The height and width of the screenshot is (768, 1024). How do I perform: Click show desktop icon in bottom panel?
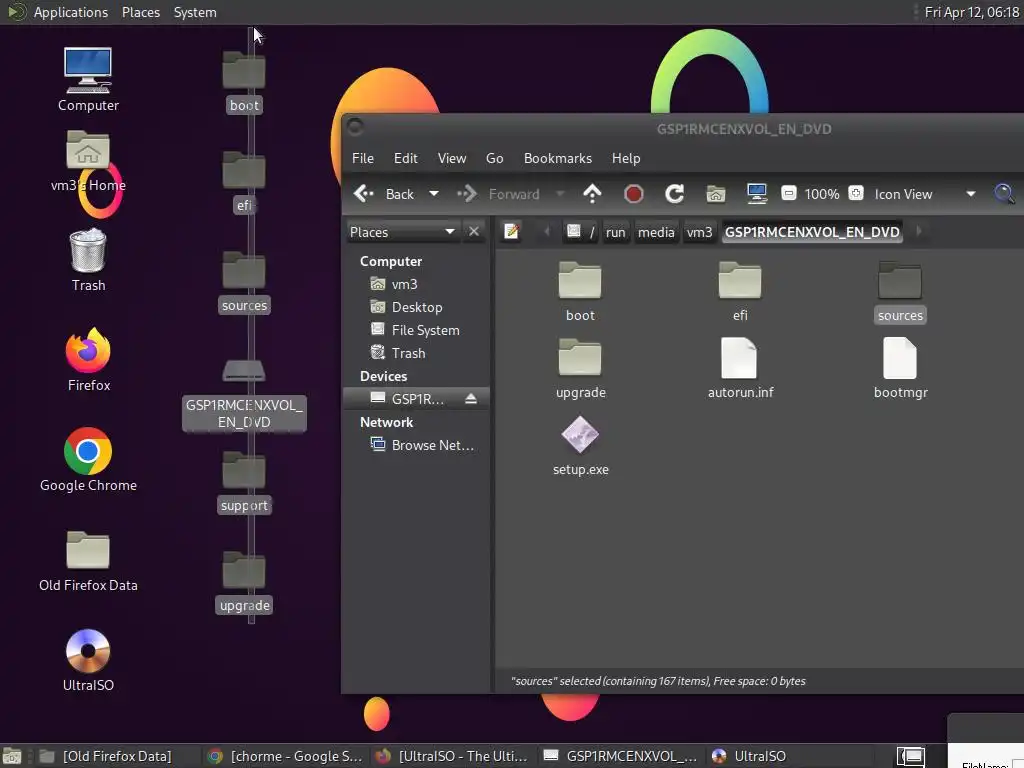point(11,756)
